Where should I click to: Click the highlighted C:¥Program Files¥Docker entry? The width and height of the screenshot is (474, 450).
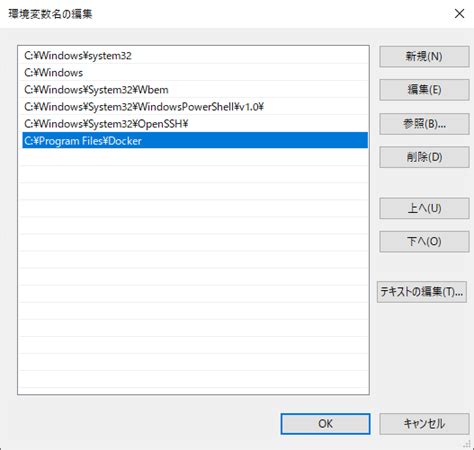tap(195, 140)
